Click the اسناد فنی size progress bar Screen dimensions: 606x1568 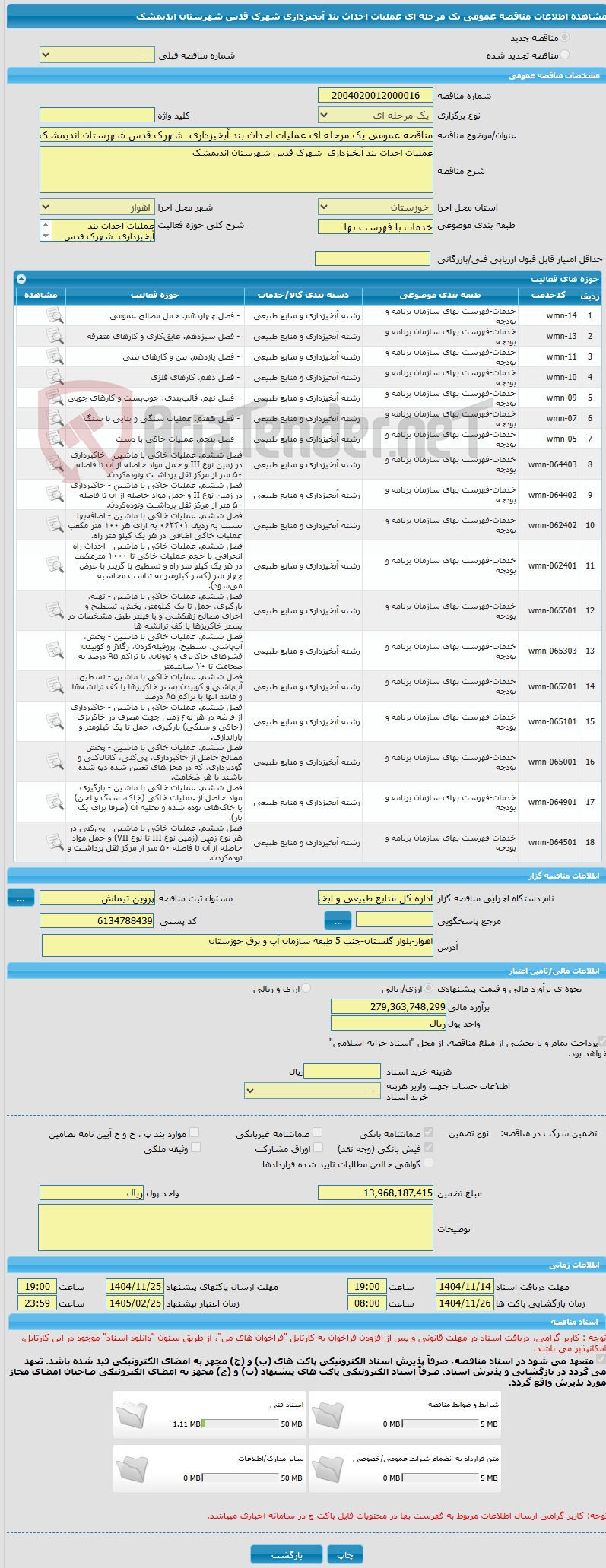point(241,1424)
